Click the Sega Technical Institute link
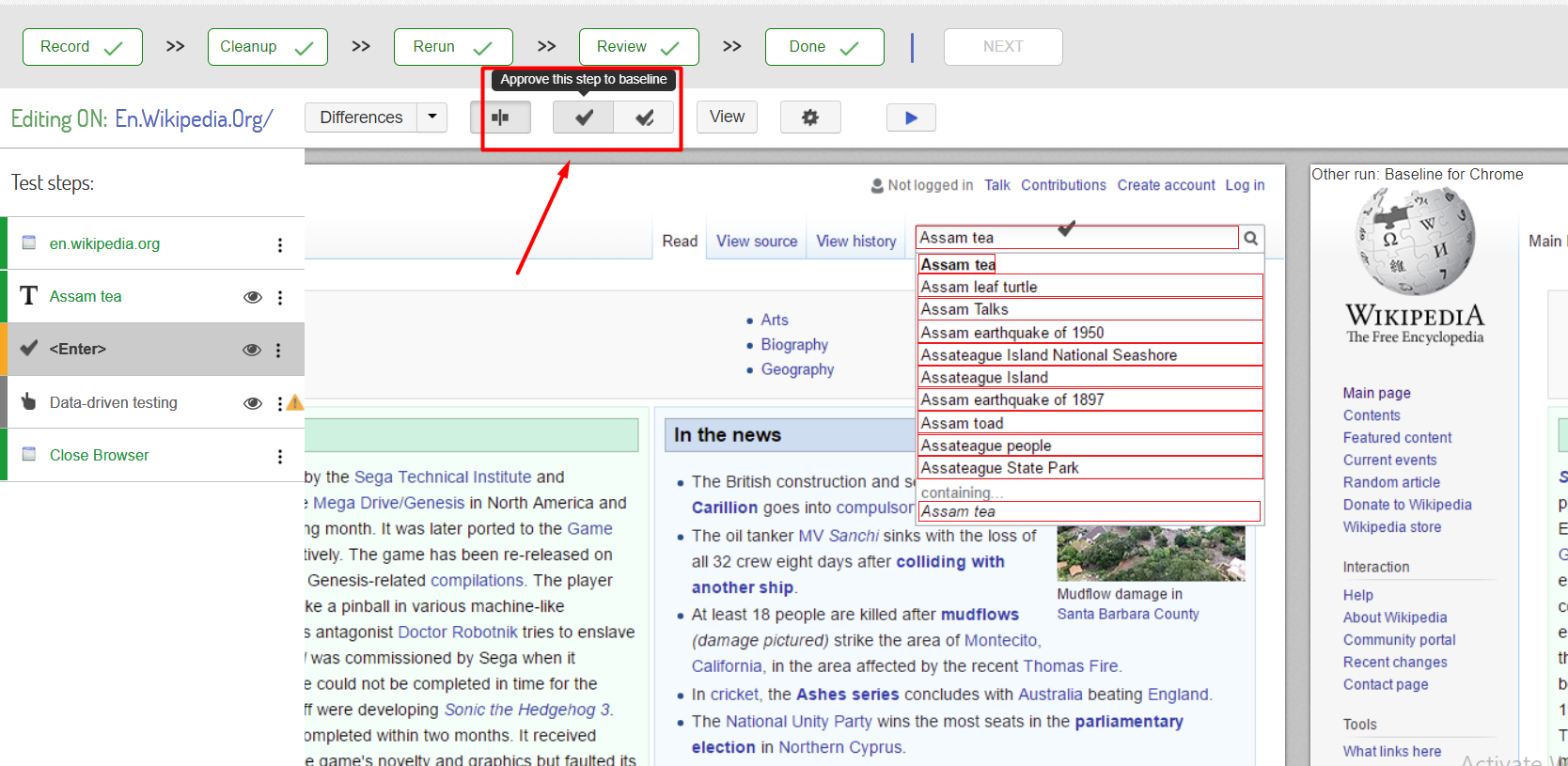Image resolution: width=1568 pixels, height=766 pixels. [x=443, y=477]
